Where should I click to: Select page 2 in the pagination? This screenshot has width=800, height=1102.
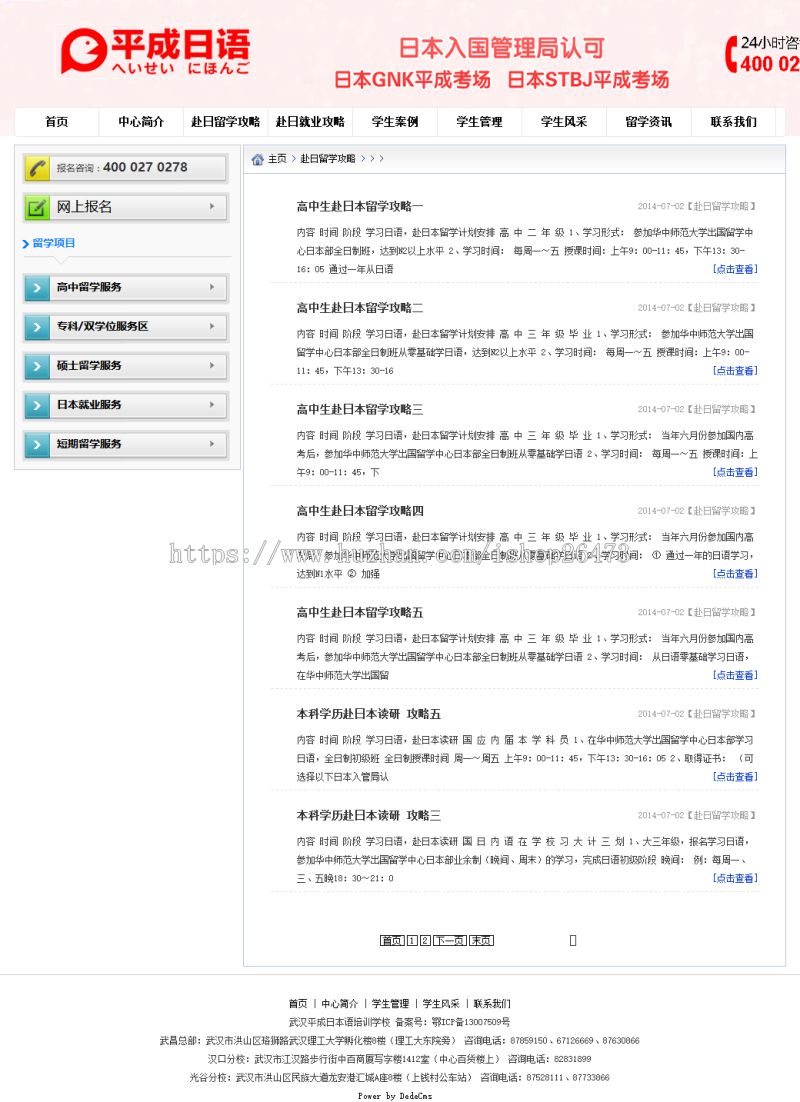(x=424, y=939)
